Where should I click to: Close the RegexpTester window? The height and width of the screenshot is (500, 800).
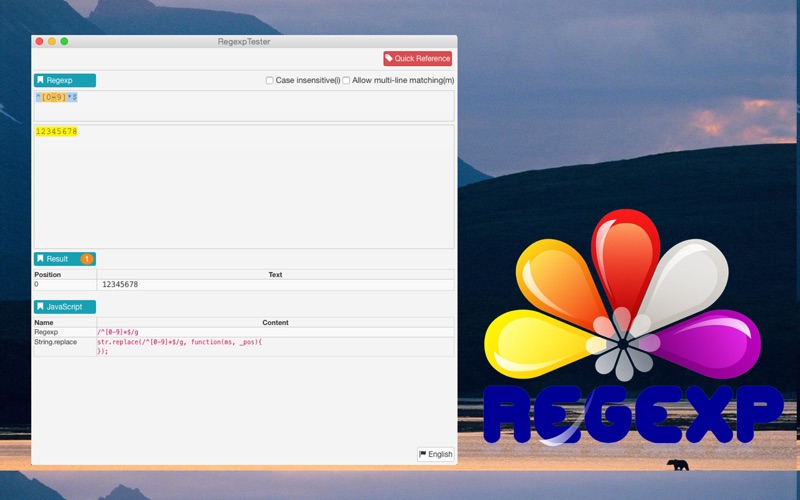(x=39, y=41)
